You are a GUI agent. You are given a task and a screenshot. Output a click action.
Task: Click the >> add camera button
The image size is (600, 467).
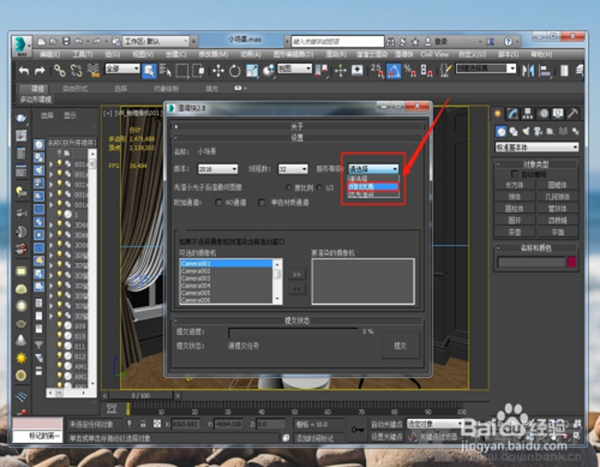(x=296, y=272)
